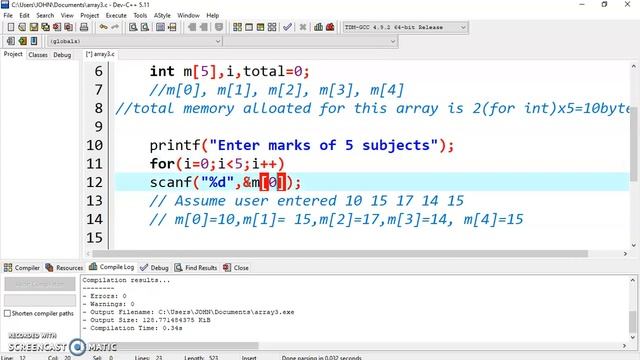The height and width of the screenshot is (360, 640).
Task: Switch to the Find Results bottom tab
Action: click(196, 268)
